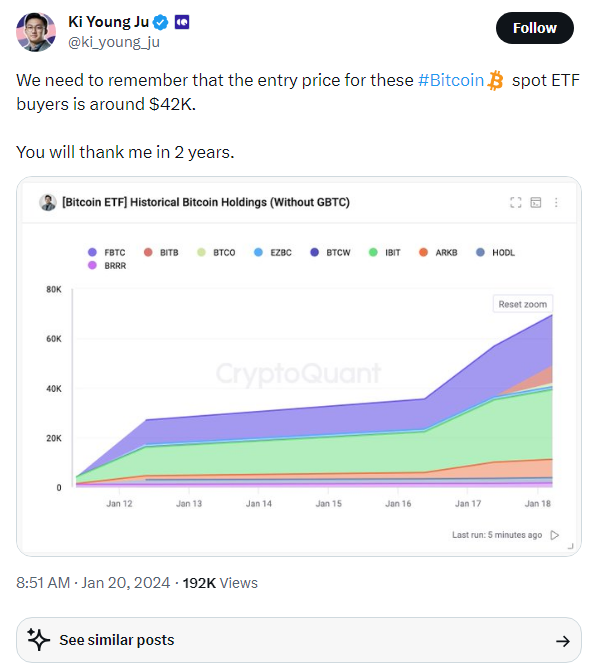Screen dimensions: 598x671
Task: Click the CryptoQuant affiliation badge icon
Action: point(182,22)
